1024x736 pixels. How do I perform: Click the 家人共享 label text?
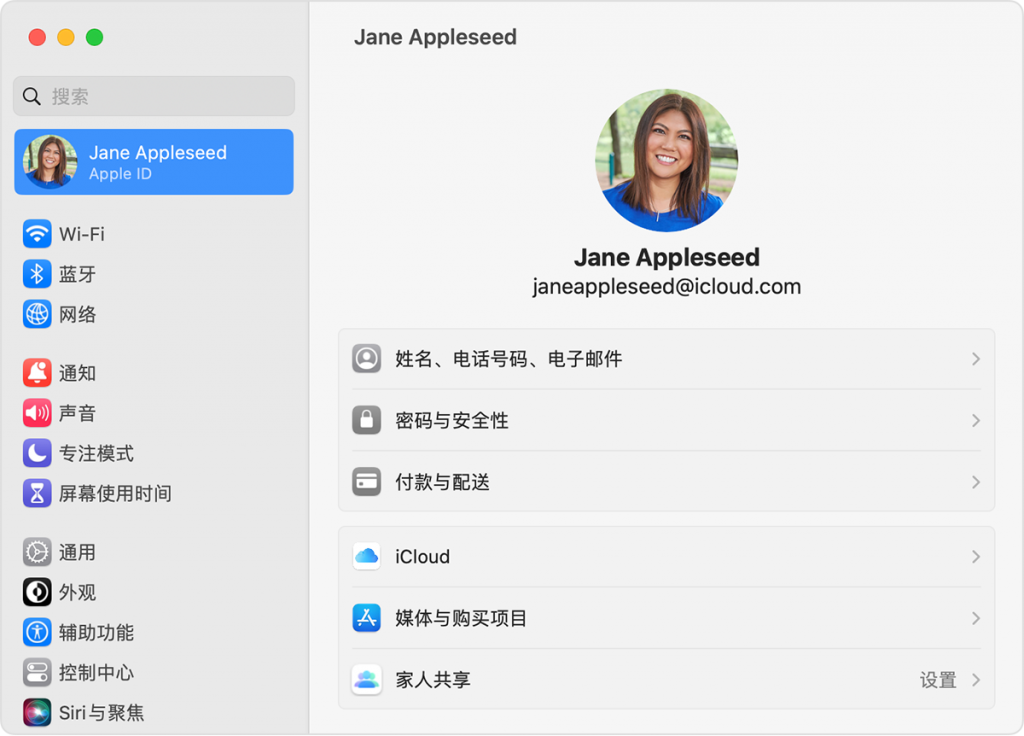(433, 680)
